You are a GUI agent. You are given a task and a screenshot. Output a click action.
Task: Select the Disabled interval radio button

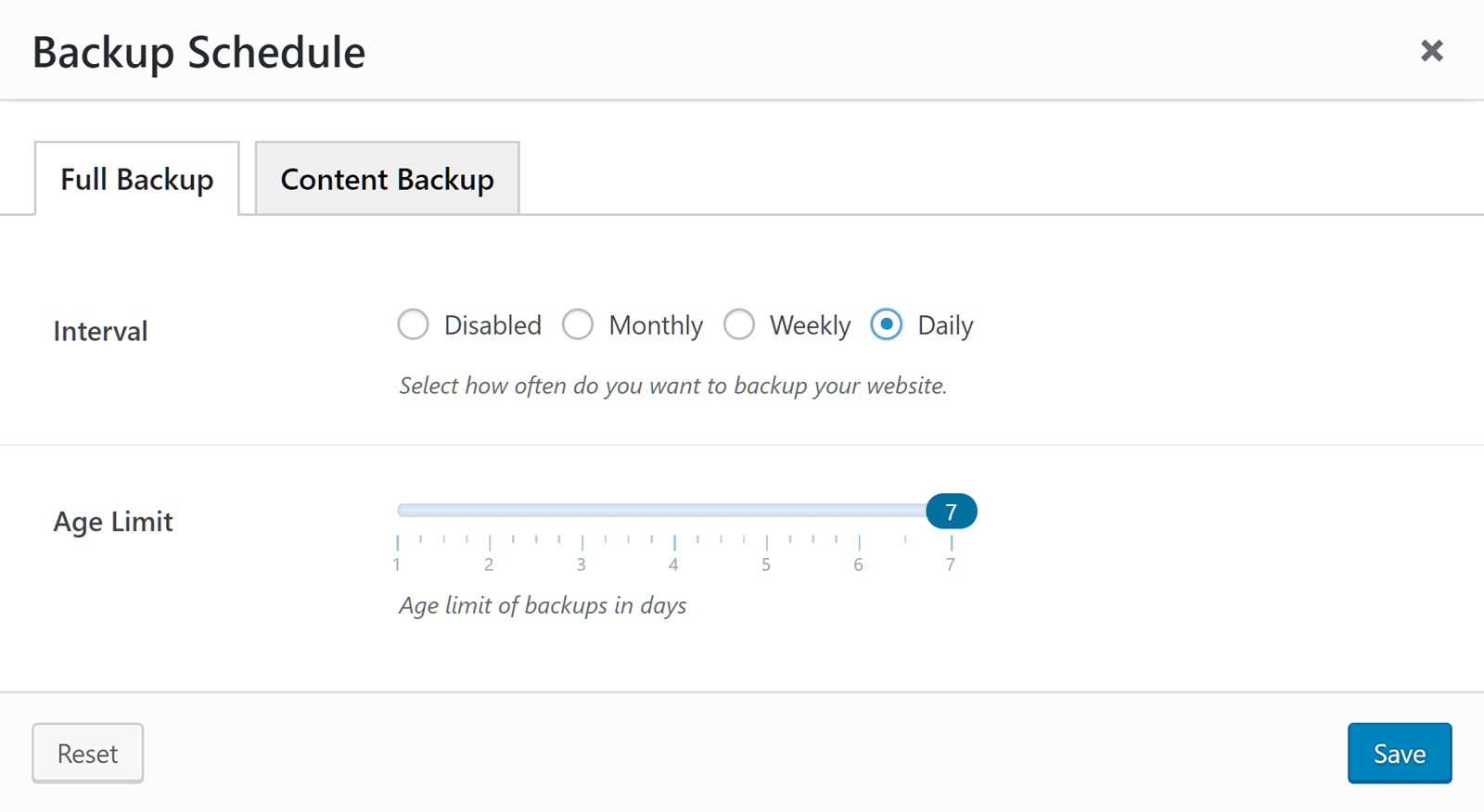click(x=414, y=325)
